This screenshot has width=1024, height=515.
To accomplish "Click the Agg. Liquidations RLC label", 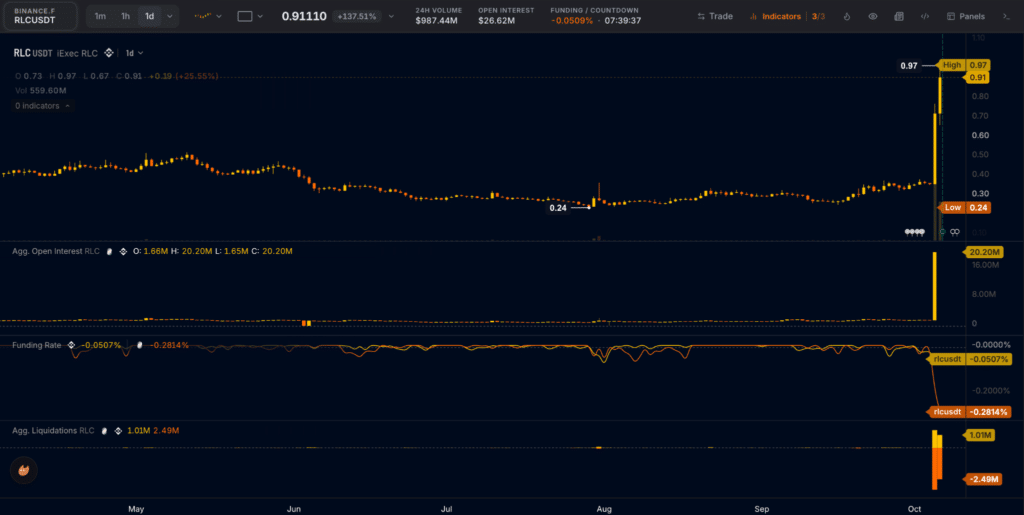I will (54, 431).
